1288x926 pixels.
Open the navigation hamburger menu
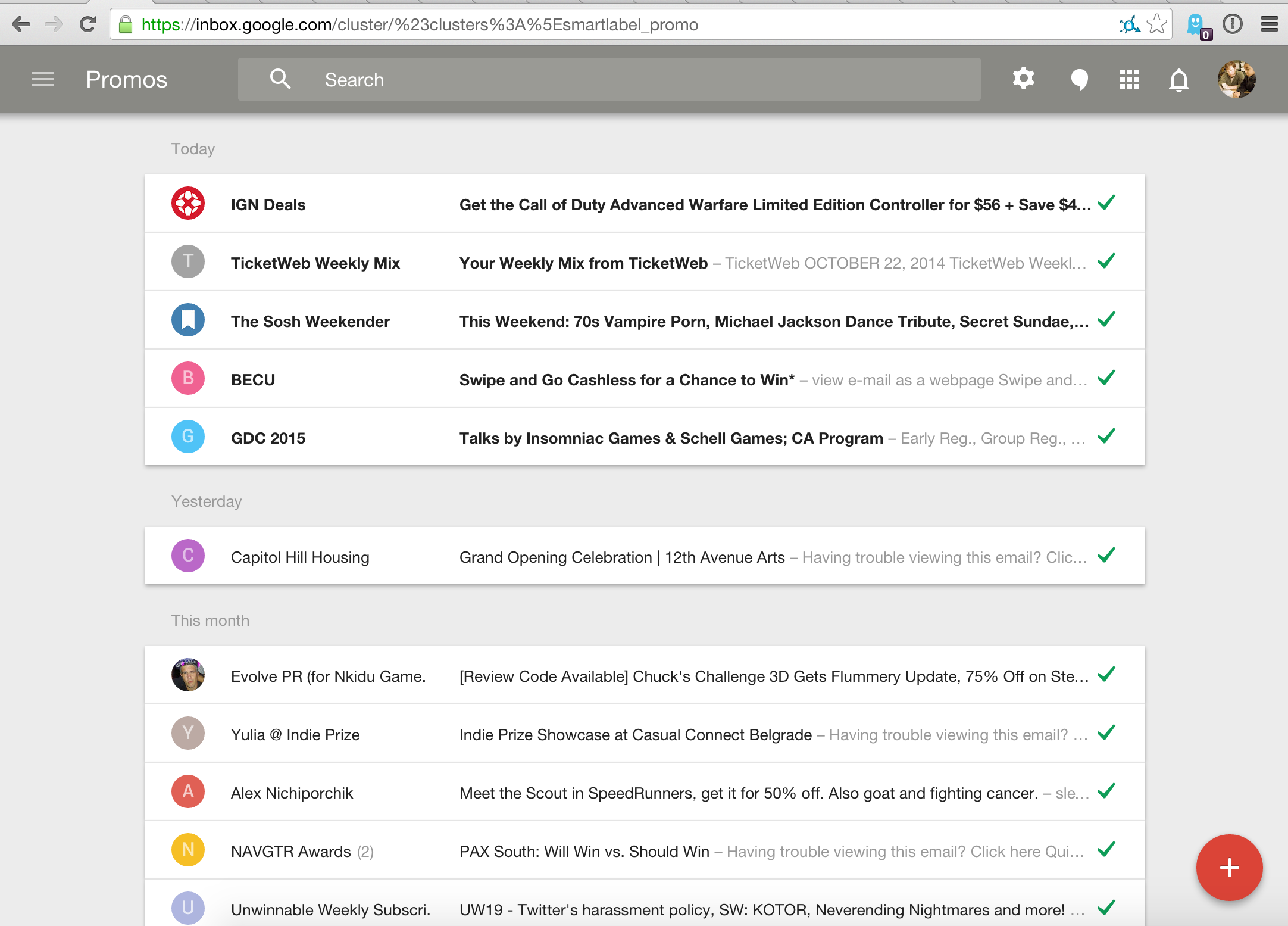click(x=42, y=79)
